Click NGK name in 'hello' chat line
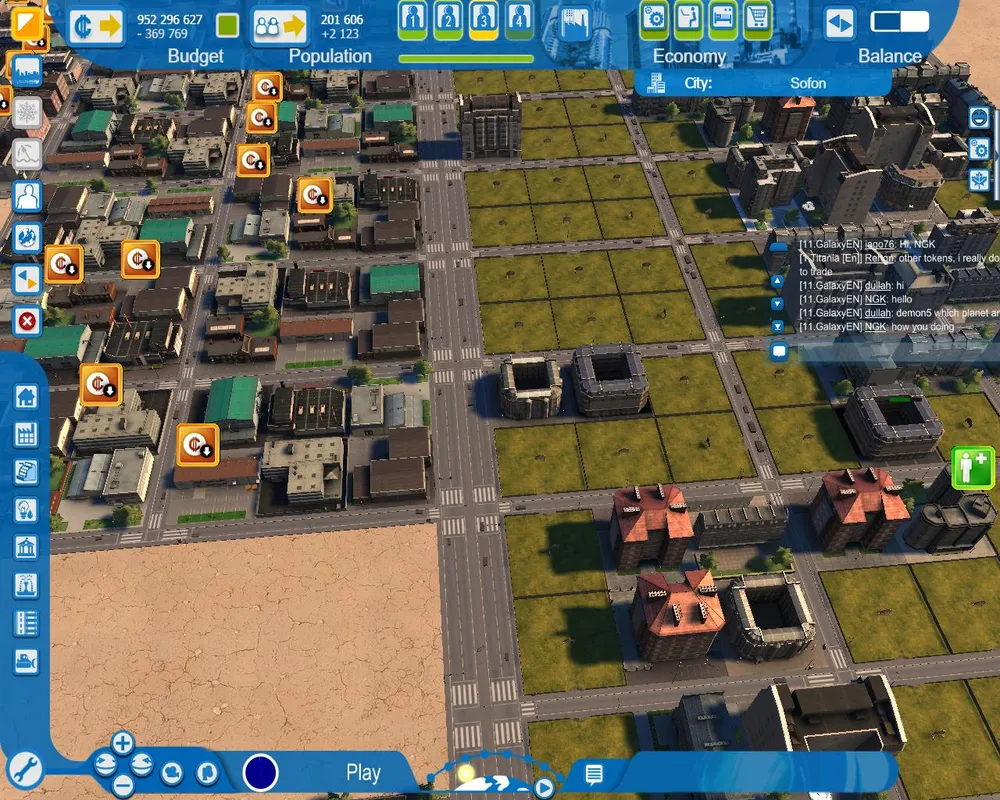This screenshot has width=1000, height=800. tap(875, 299)
